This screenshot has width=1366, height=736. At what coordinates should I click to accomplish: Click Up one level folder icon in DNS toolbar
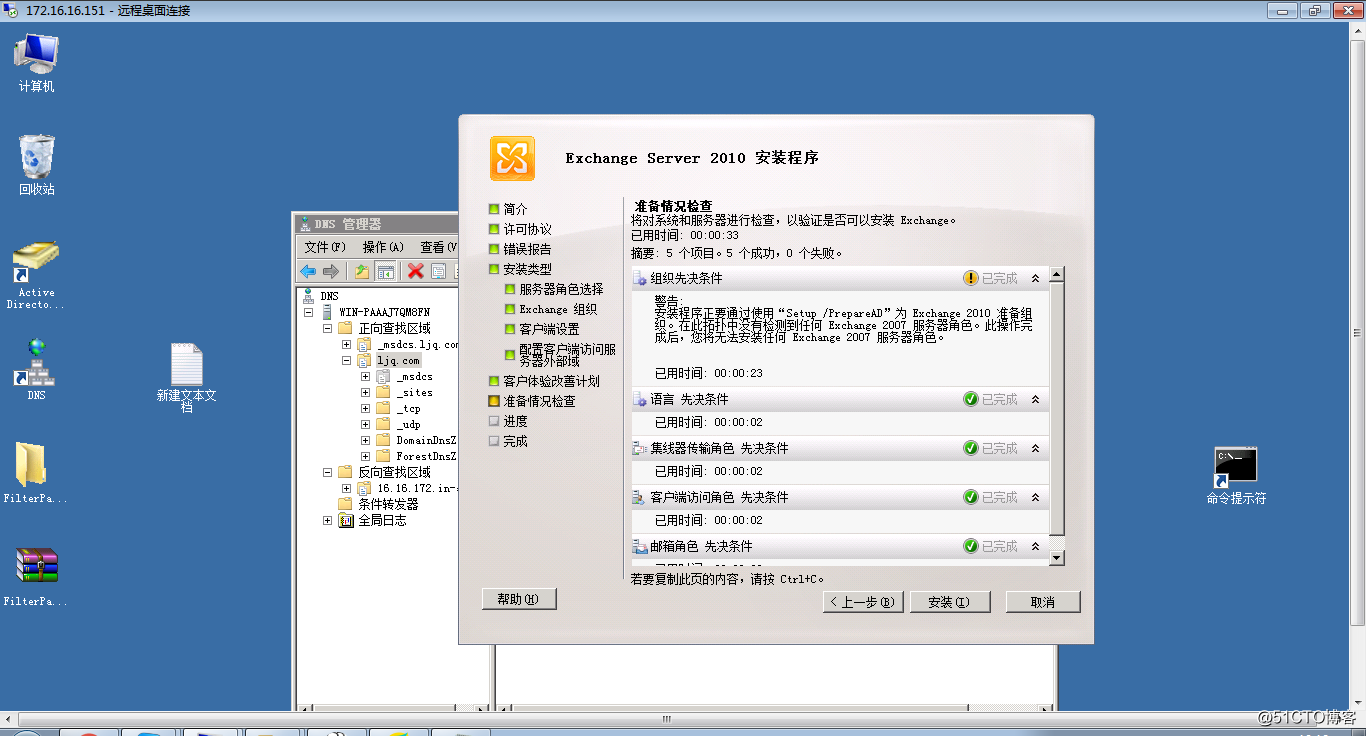coord(362,271)
